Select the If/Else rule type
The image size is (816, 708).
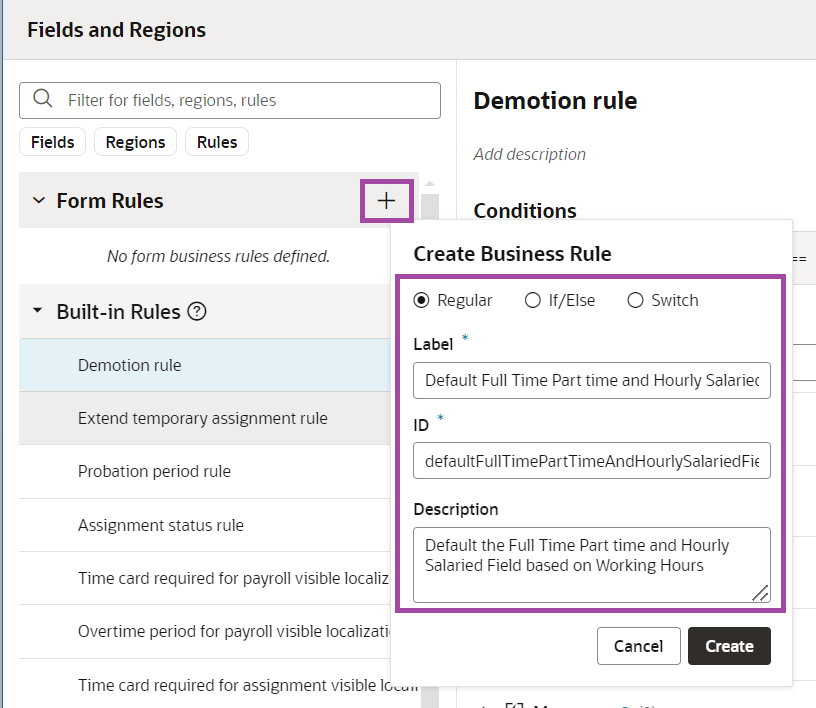[533, 300]
